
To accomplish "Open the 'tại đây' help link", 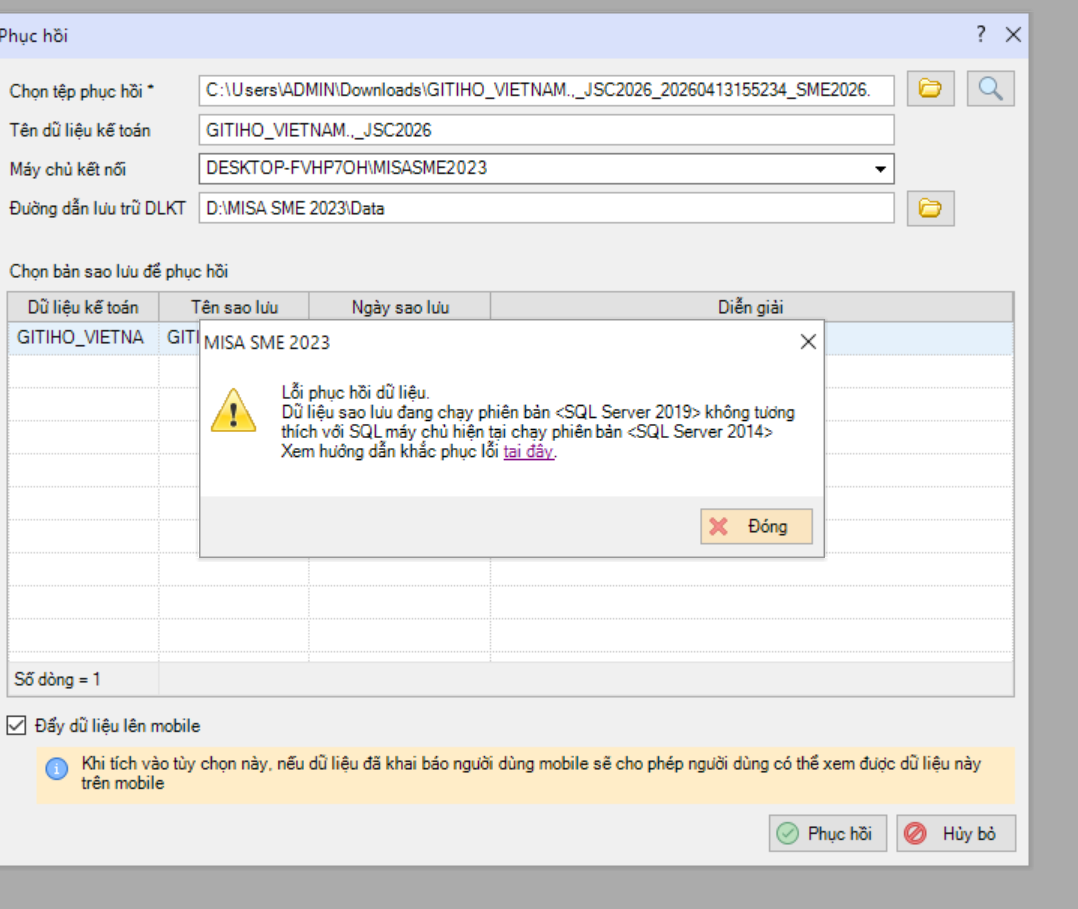I will point(528,452).
